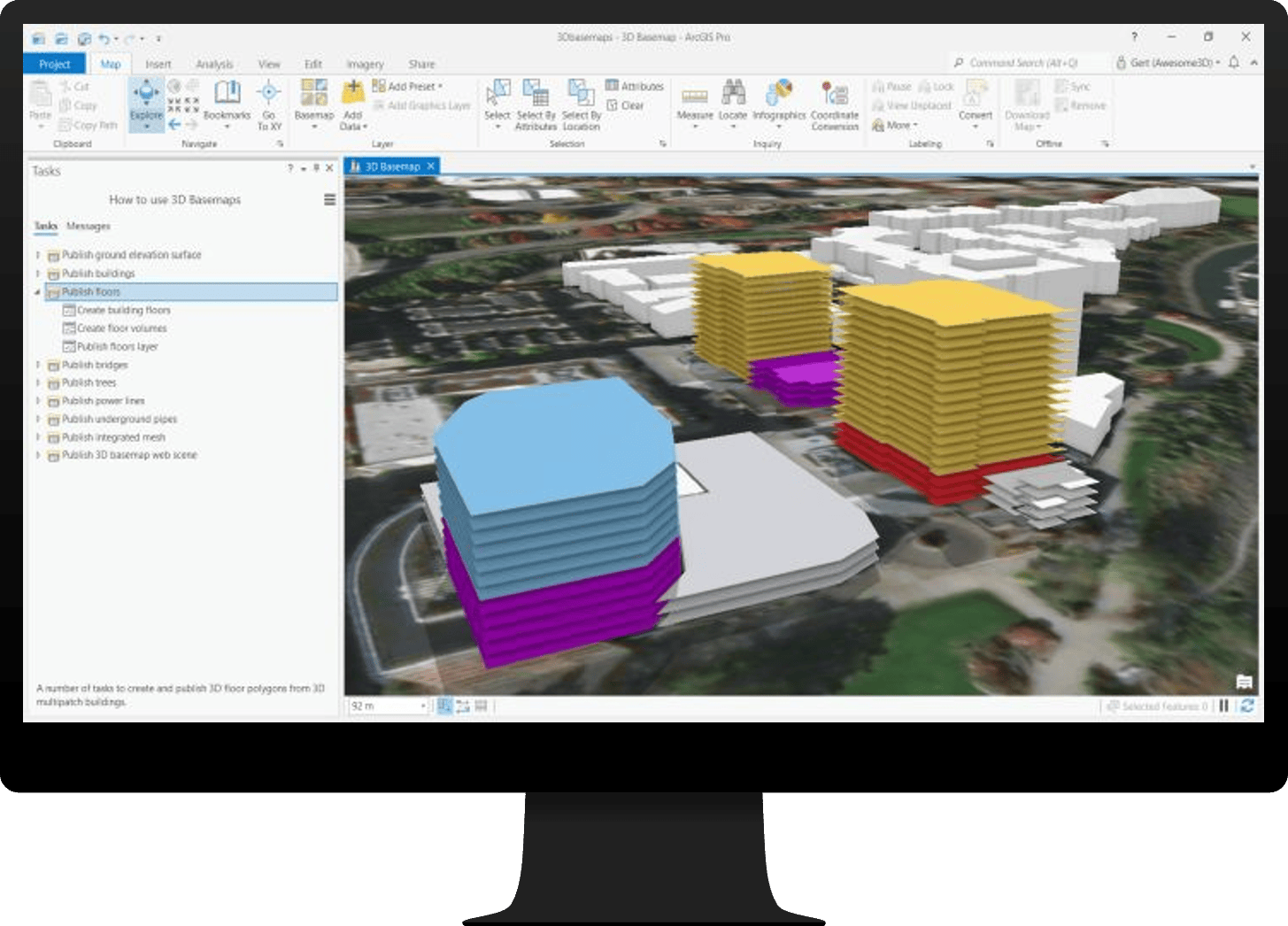Screen dimensions: 1288x926
Task: Open Select By Attributes
Action: [x=536, y=104]
